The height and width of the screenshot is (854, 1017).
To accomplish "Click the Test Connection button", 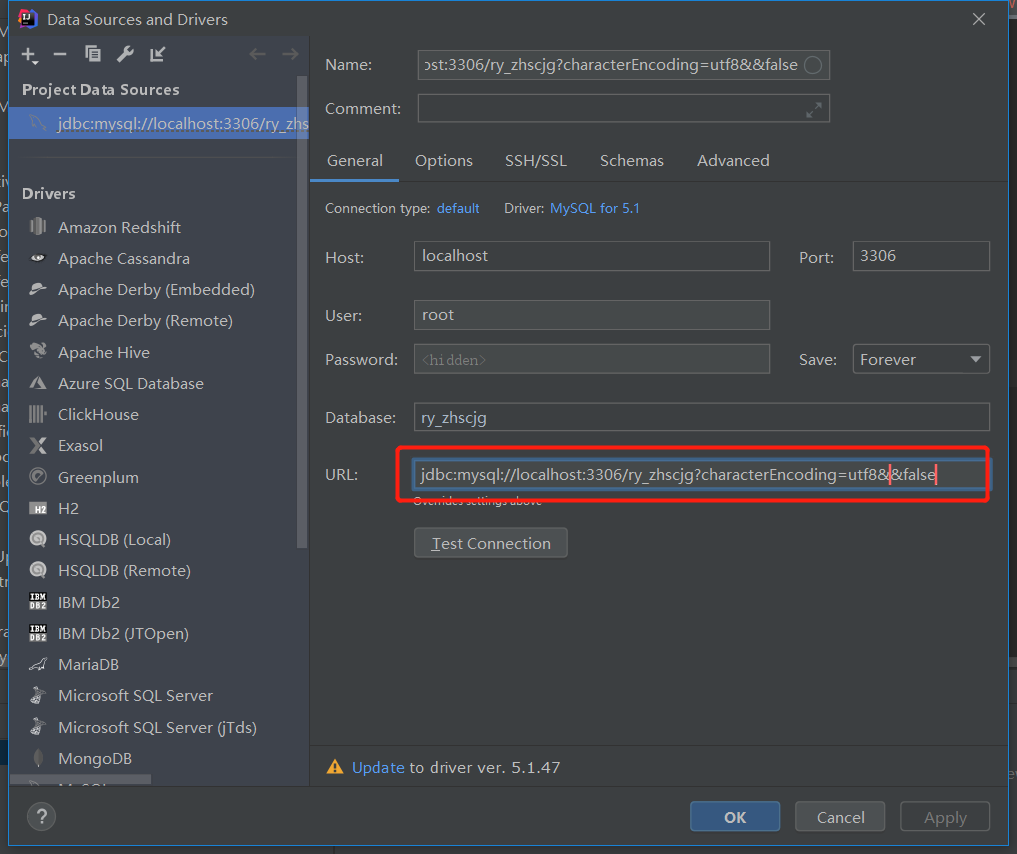I will tap(490, 543).
